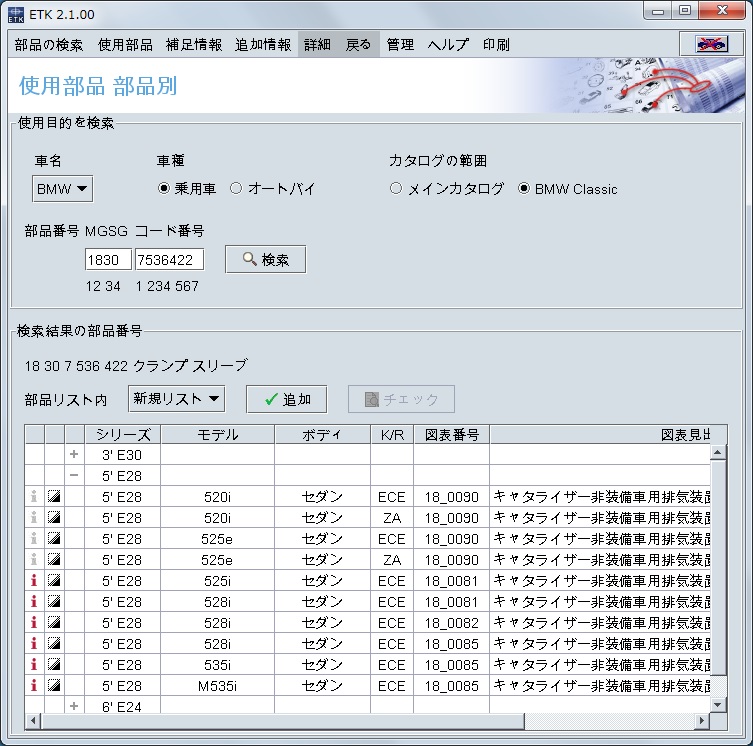This screenshot has width=753, height=746.
Task: Open the 使用部品 menu
Action: [x=125, y=45]
